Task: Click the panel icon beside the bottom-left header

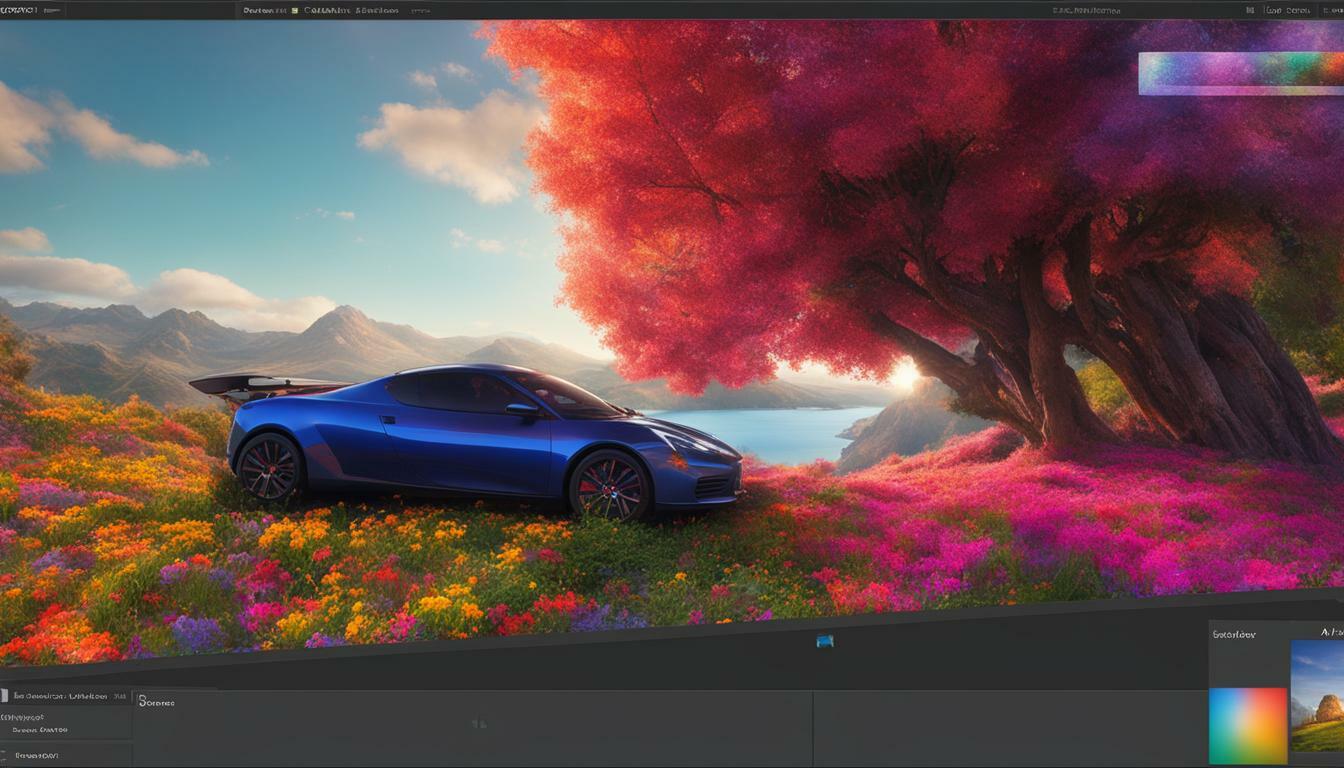Action: [x=4, y=694]
